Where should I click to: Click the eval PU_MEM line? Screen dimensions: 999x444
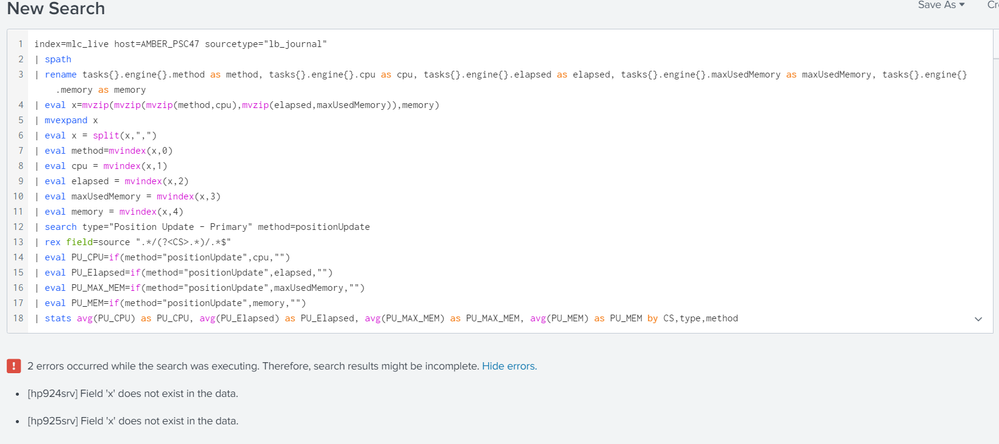click(170, 303)
